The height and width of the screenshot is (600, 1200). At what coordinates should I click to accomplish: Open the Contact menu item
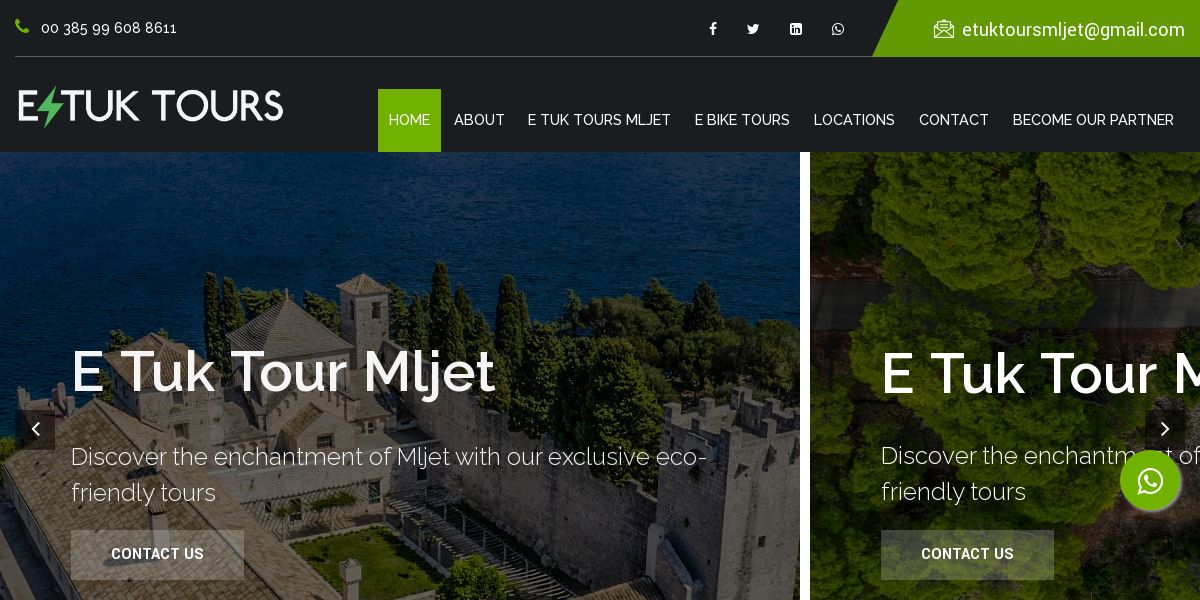point(954,120)
